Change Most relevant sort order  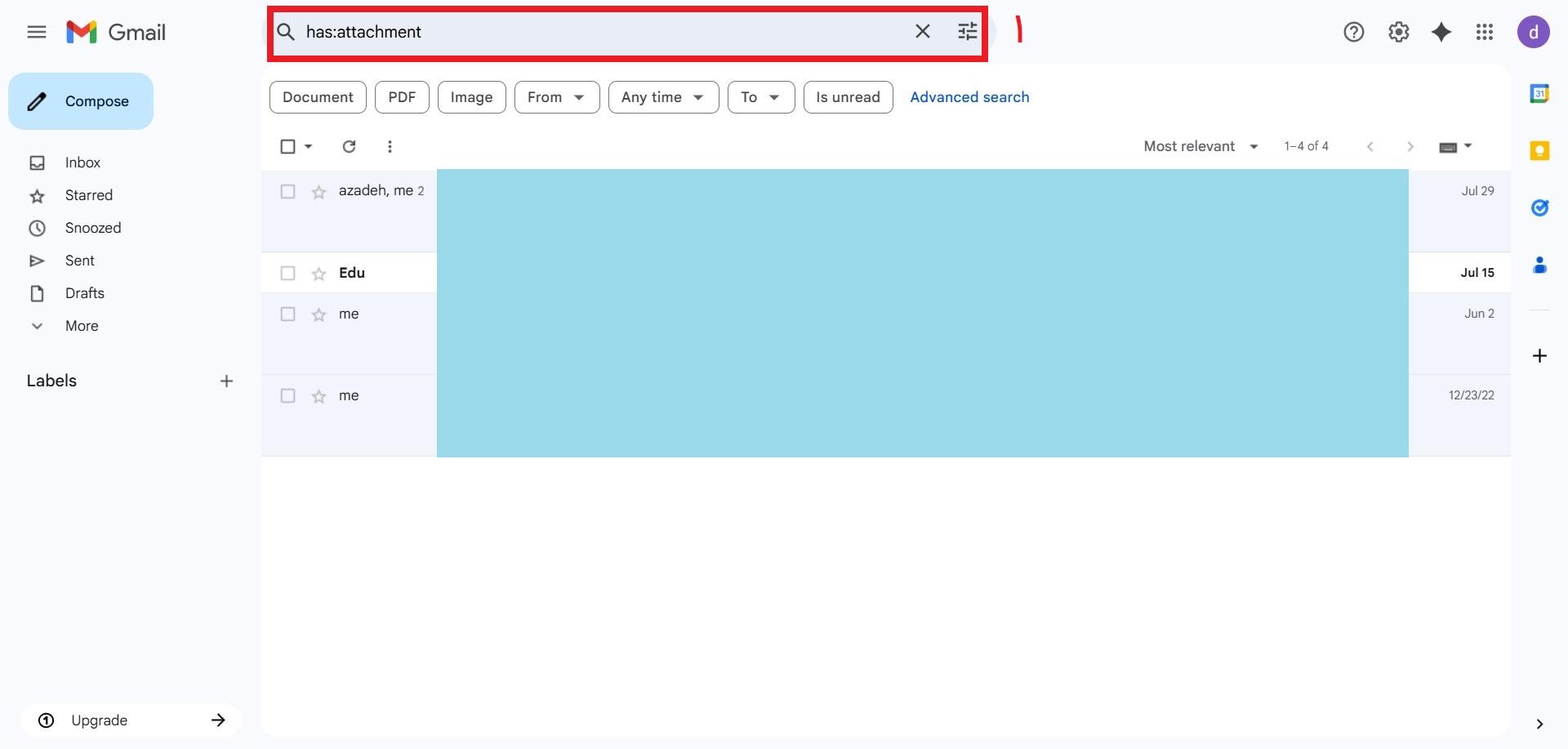[1200, 146]
